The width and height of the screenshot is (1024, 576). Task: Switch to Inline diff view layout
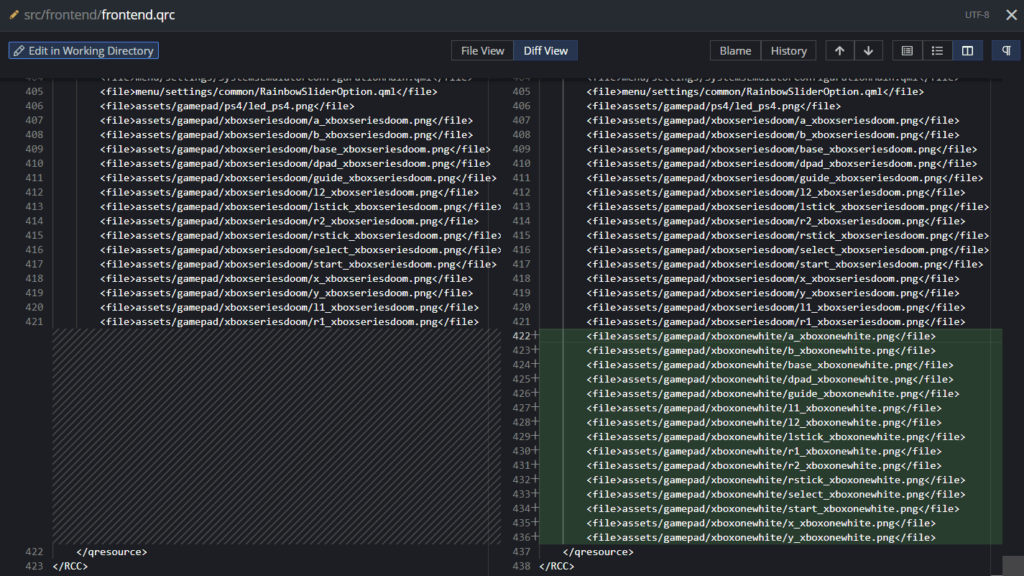937,51
